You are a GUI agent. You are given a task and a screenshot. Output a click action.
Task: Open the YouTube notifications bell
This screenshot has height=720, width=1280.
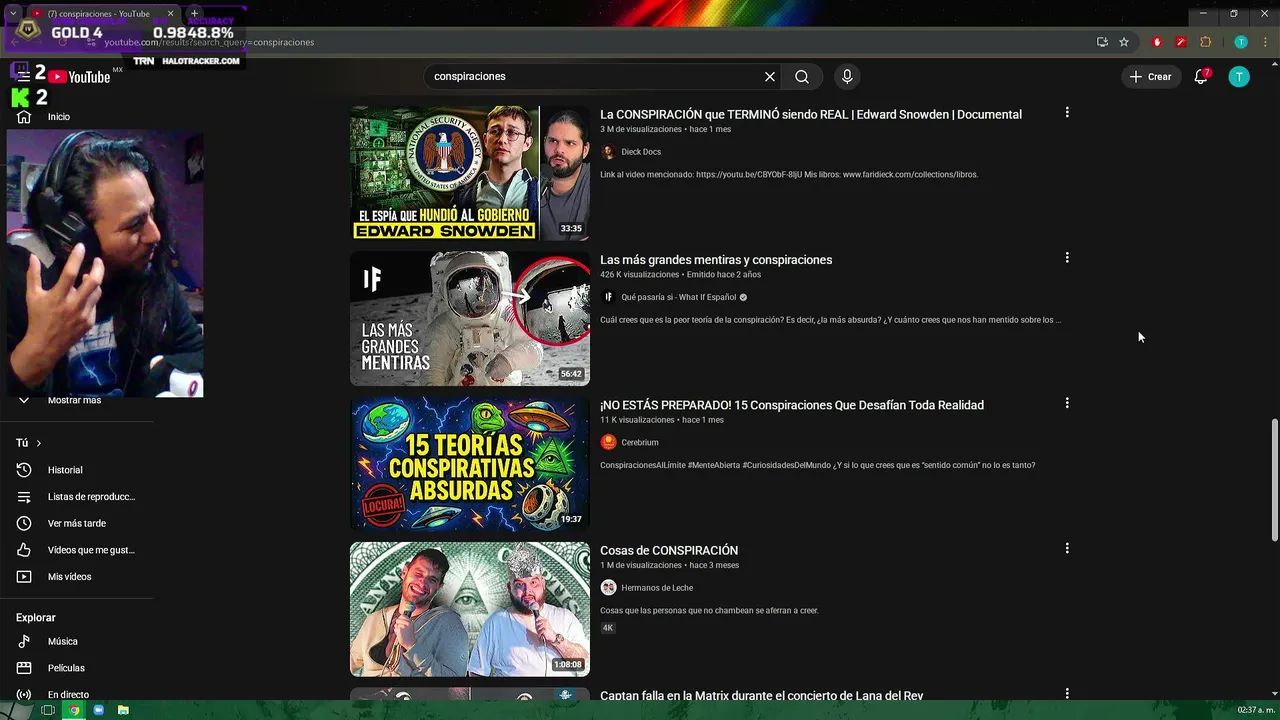pyautogui.click(x=1201, y=77)
